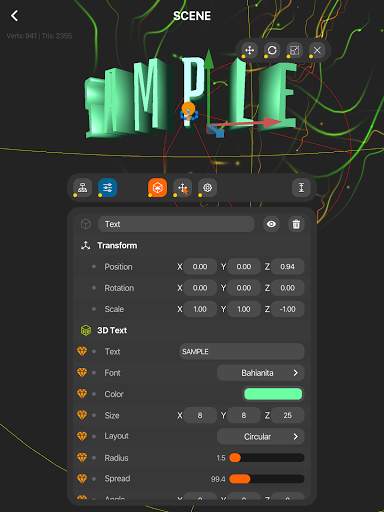The height and width of the screenshot is (512, 384).
Task: Select the move gizmo tool in viewport toolbar
Action: click(250, 50)
